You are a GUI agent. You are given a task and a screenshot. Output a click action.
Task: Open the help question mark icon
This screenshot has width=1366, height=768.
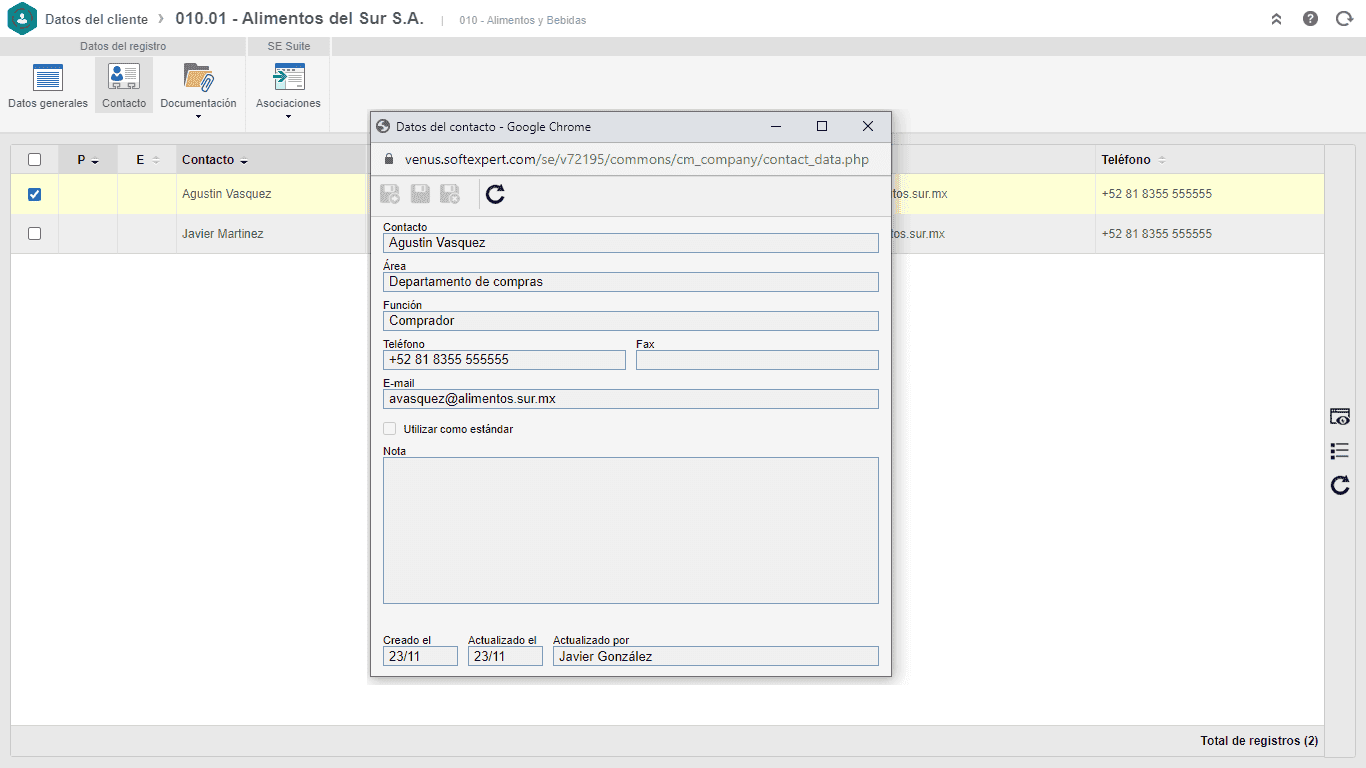tap(1310, 19)
